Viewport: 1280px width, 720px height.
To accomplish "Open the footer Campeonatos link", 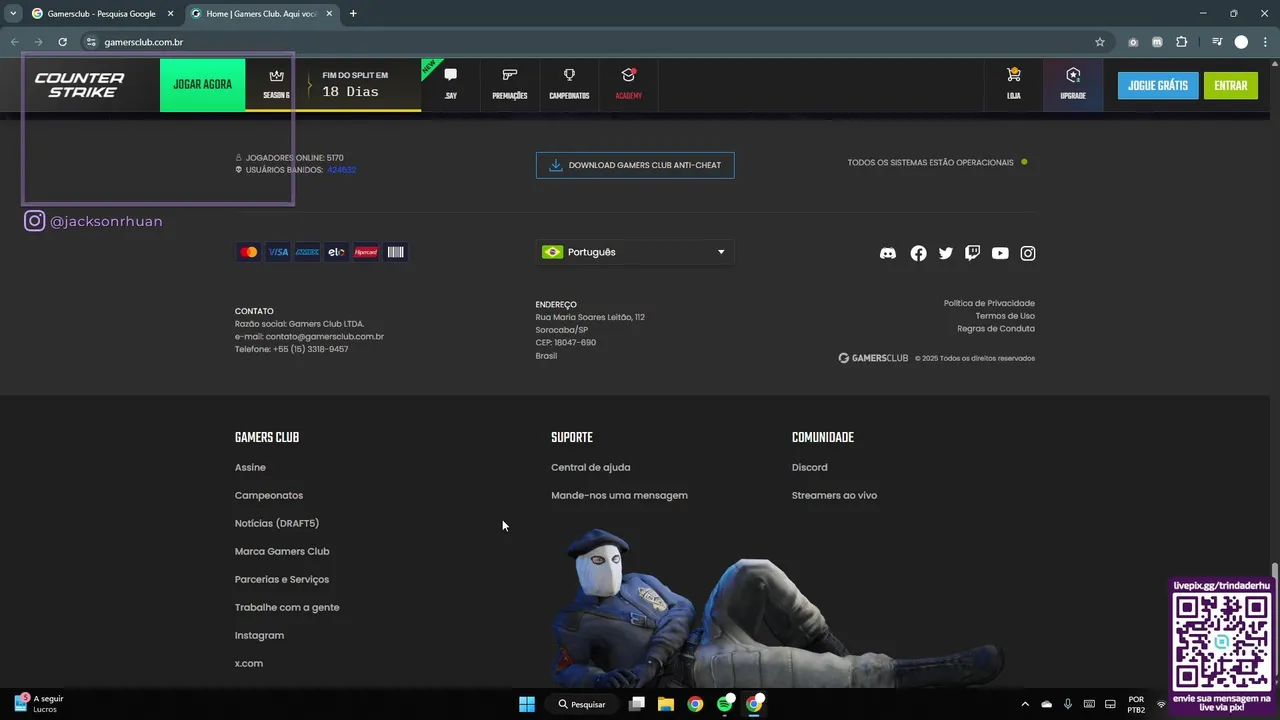I will pyautogui.click(x=269, y=495).
